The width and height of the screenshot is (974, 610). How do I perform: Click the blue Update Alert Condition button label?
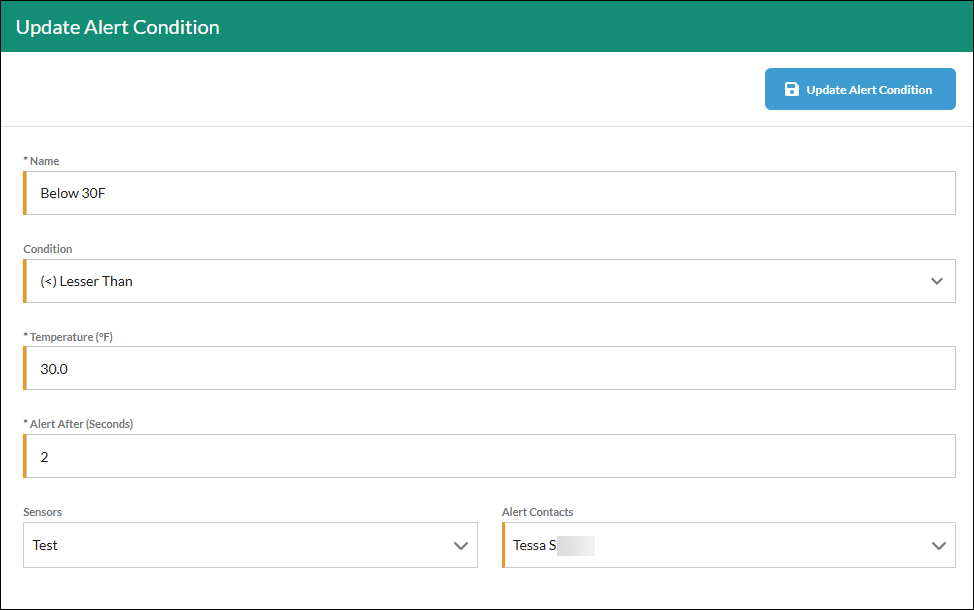pos(869,89)
